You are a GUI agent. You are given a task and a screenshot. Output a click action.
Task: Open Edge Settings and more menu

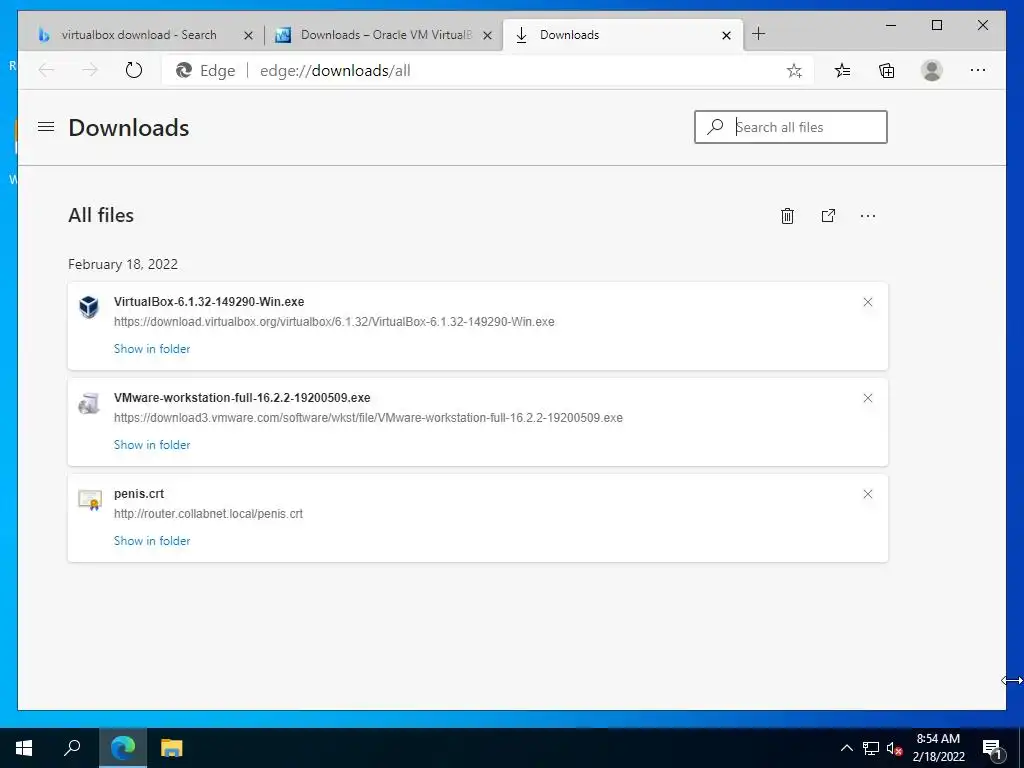point(978,70)
